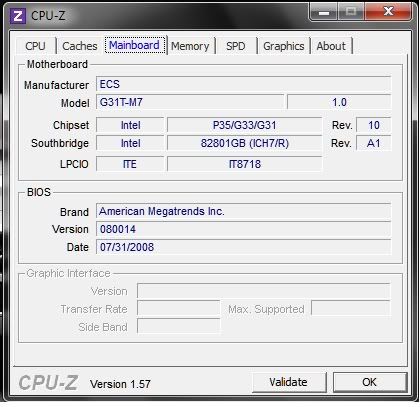Select the BIOS Version 080014 field

tap(243, 229)
